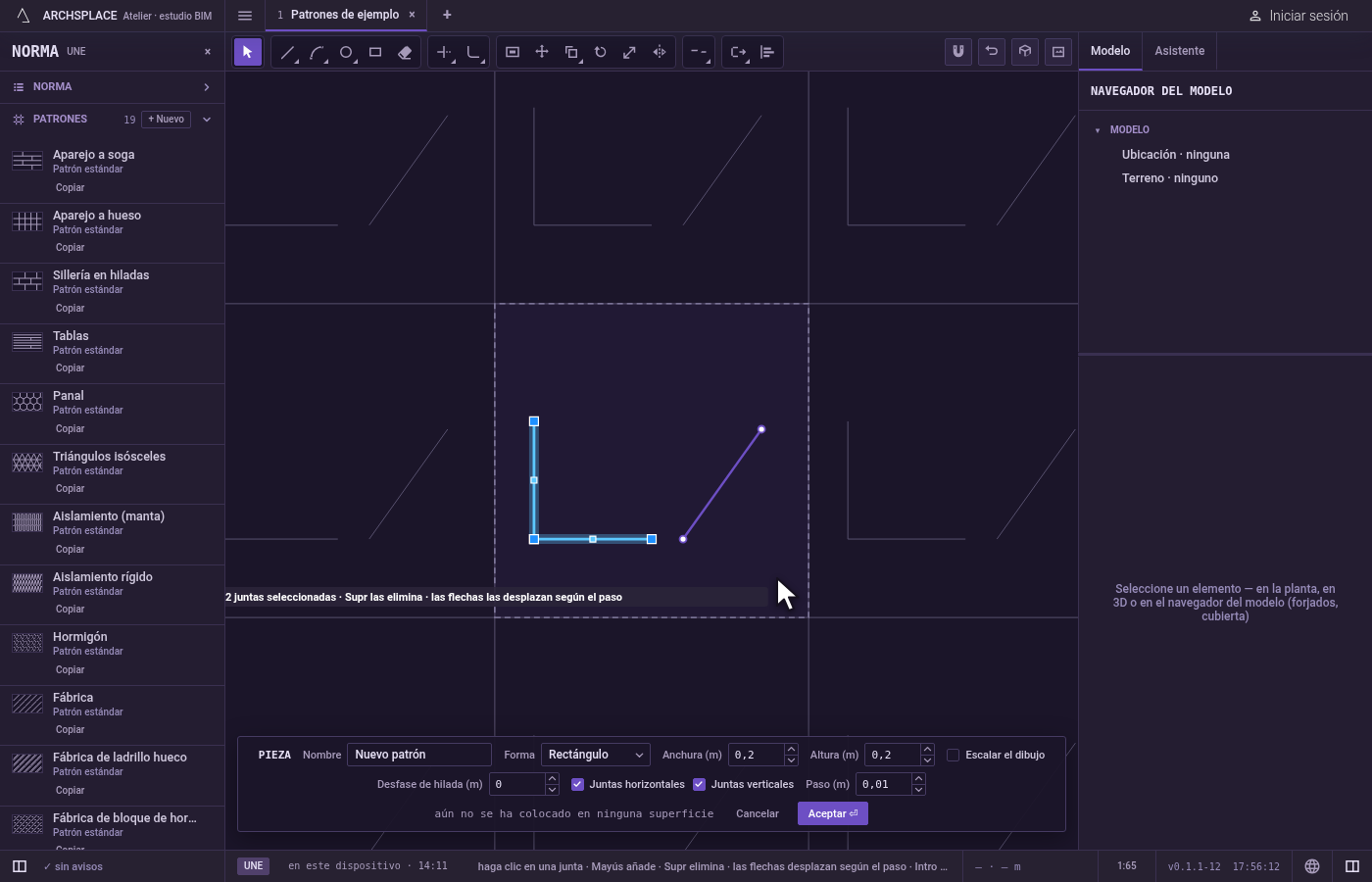This screenshot has width=1372, height=882.
Task: Choose the move tool with cross arrows
Action: [542, 52]
